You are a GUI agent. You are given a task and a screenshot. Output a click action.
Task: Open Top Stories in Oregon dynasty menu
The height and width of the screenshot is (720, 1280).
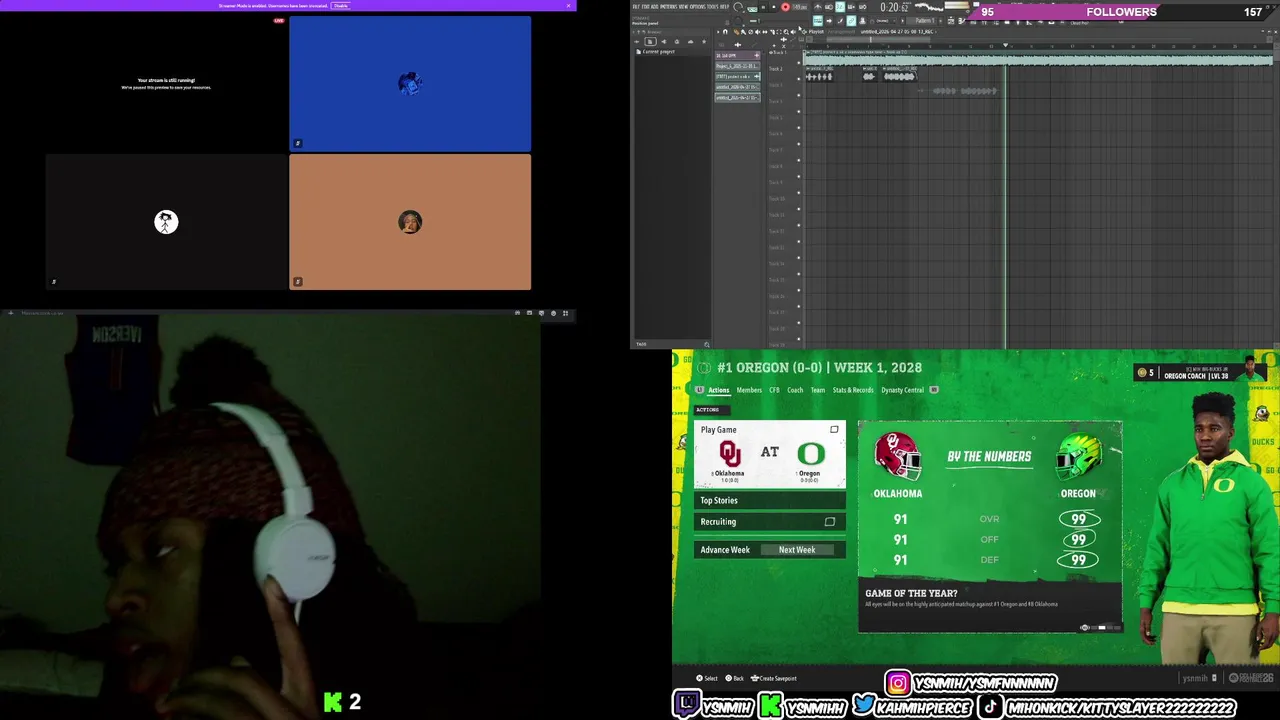pos(769,500)
